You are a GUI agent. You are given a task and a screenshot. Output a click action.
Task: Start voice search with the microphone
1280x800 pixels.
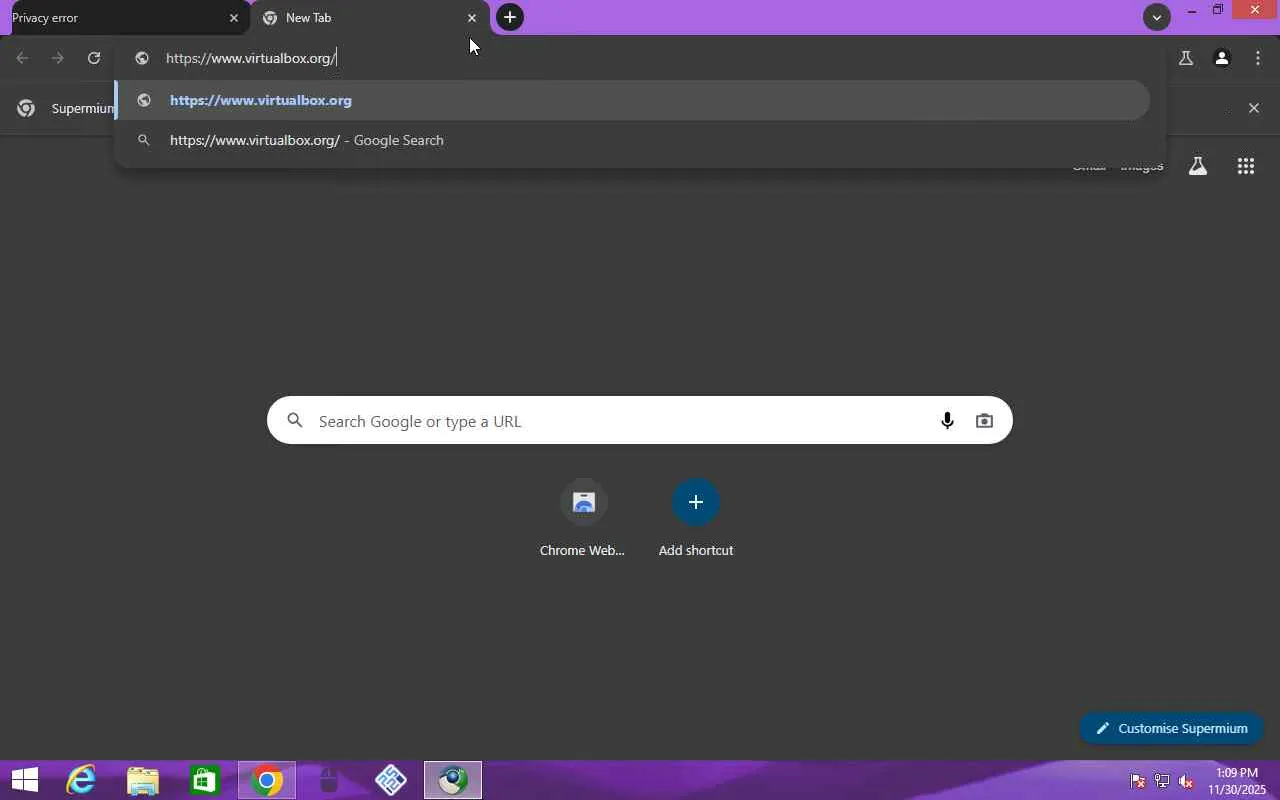click(947, 421)
